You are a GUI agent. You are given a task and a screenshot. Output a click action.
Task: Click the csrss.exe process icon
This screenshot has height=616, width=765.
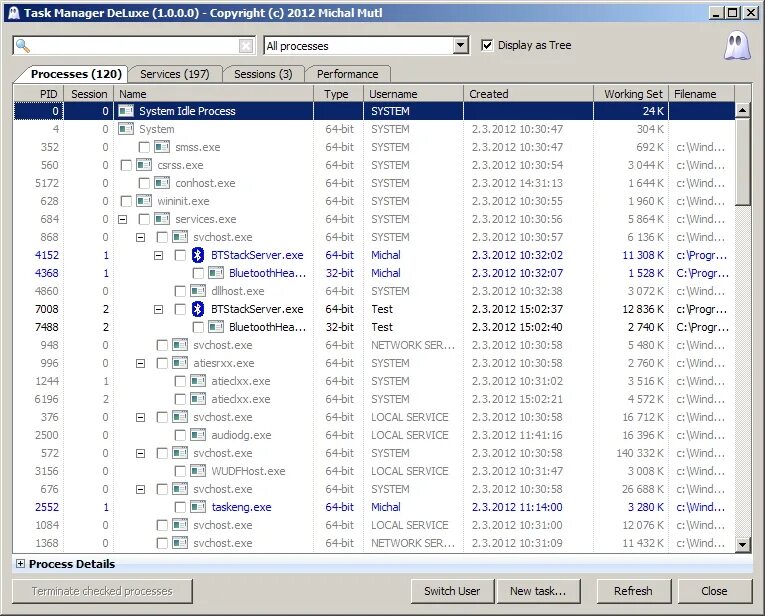144,165
